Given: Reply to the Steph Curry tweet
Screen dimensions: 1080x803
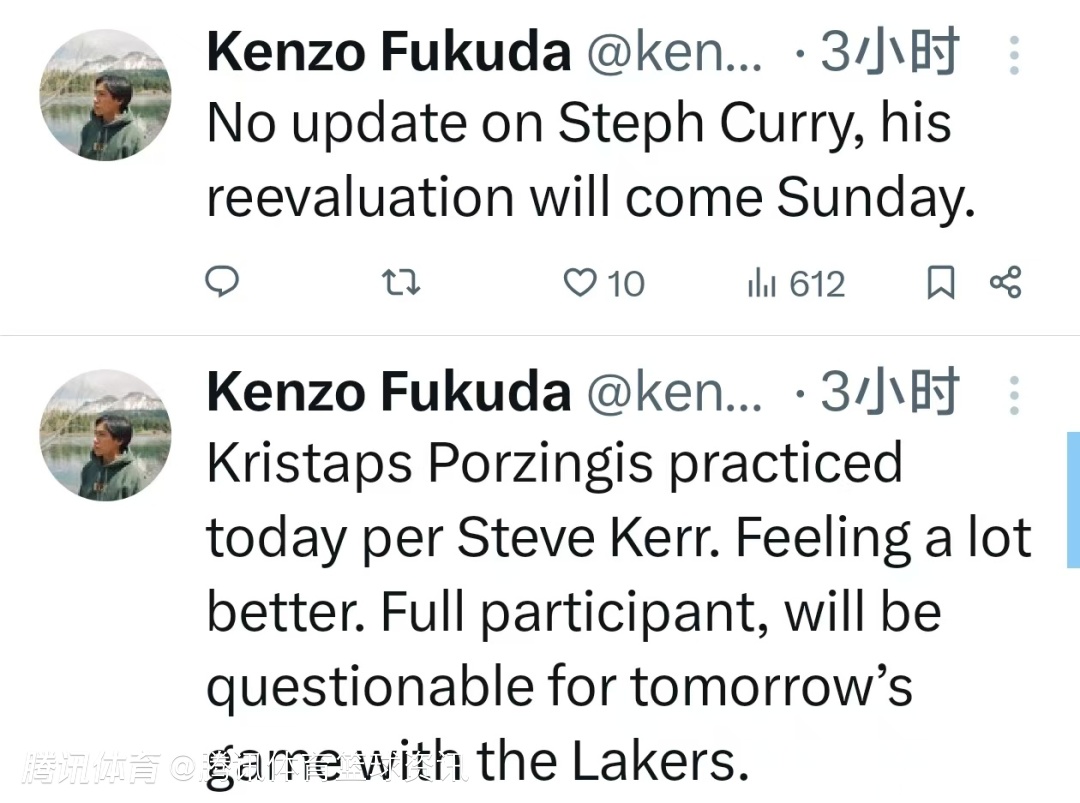Looking at the screenshot, I should pos(222,284).
